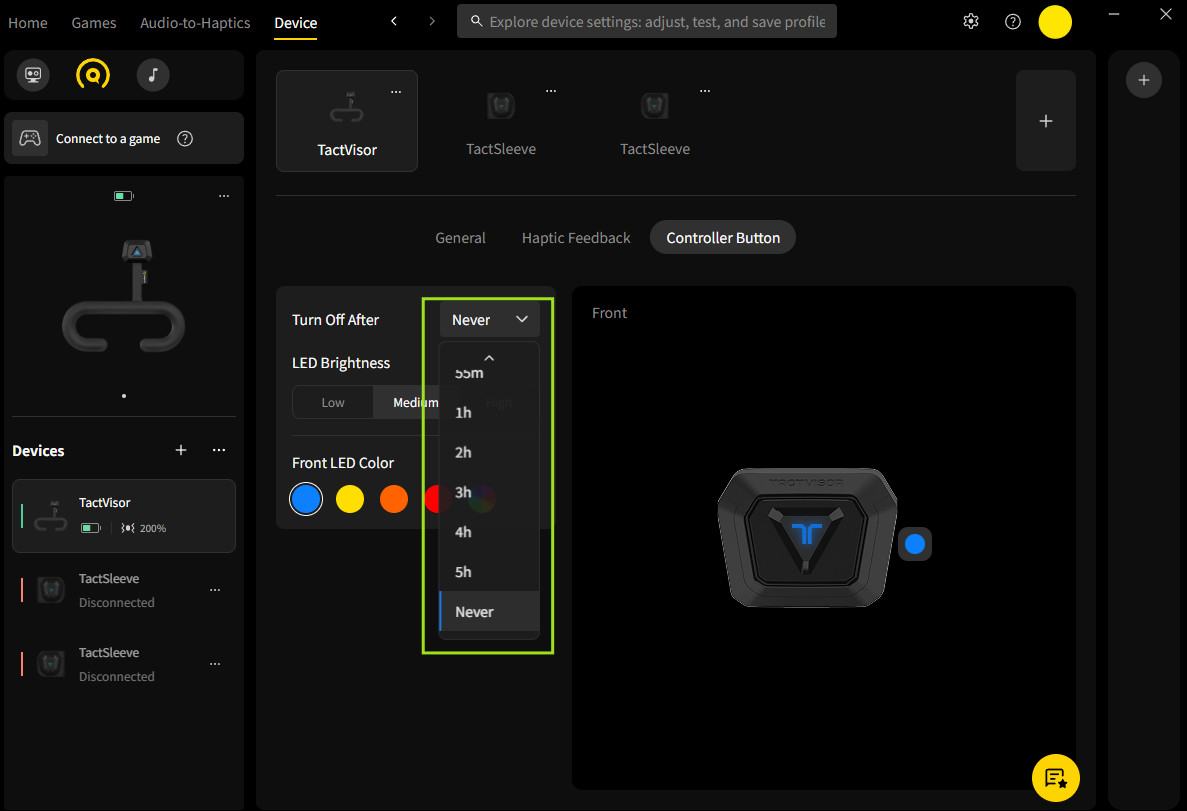
Task: Select the music note mode icon
Action: pos(153,75)
